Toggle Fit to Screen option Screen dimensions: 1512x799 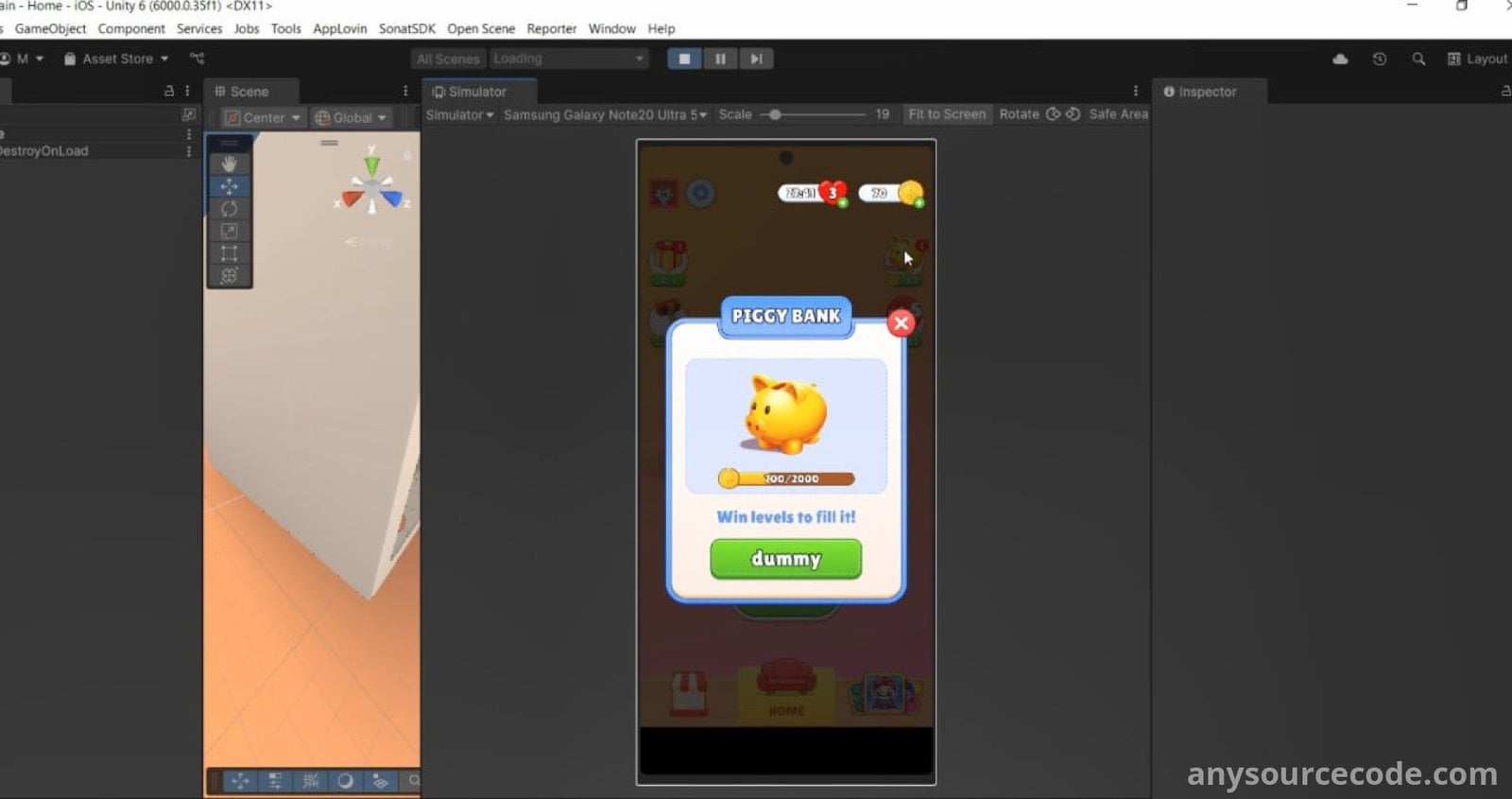pos(946,114)
